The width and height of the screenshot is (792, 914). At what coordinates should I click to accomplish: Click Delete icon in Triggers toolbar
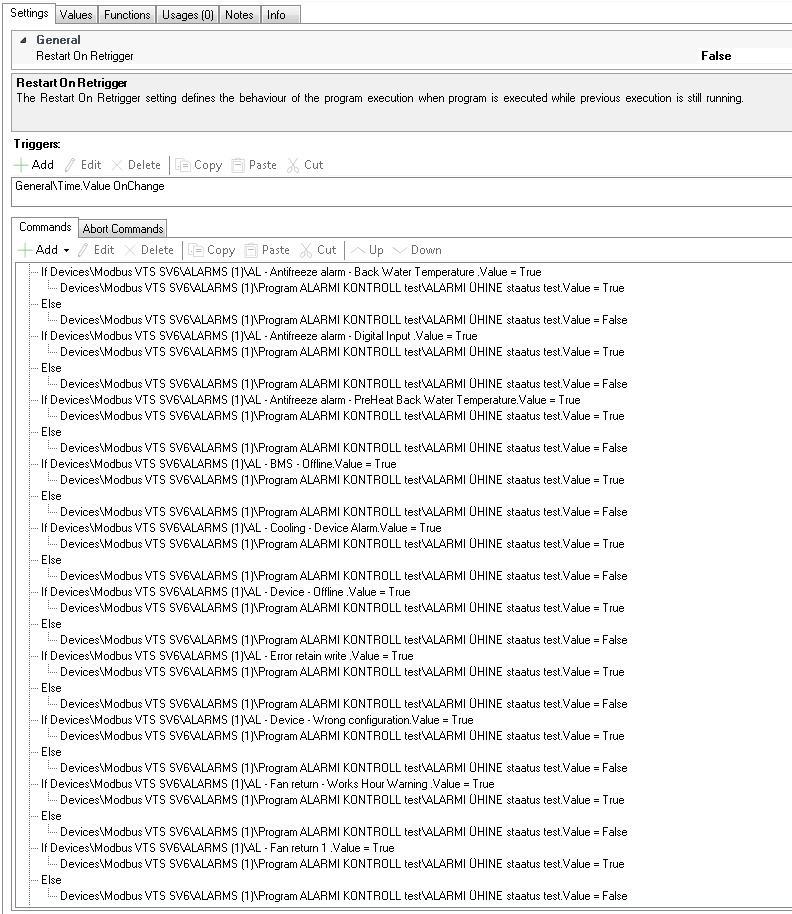(117, 165)
